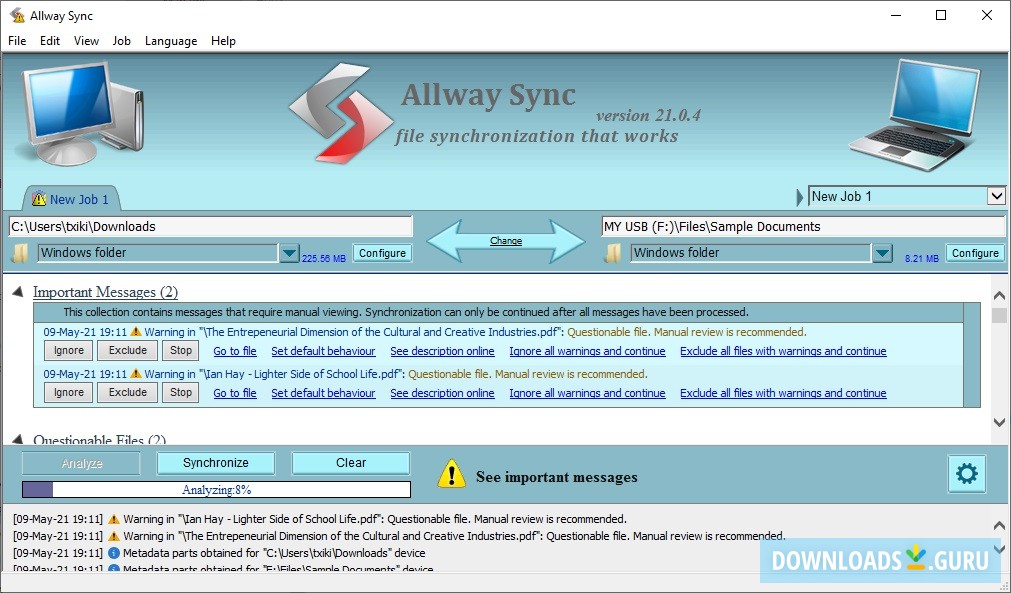Open the Help menu

[223, 41]
